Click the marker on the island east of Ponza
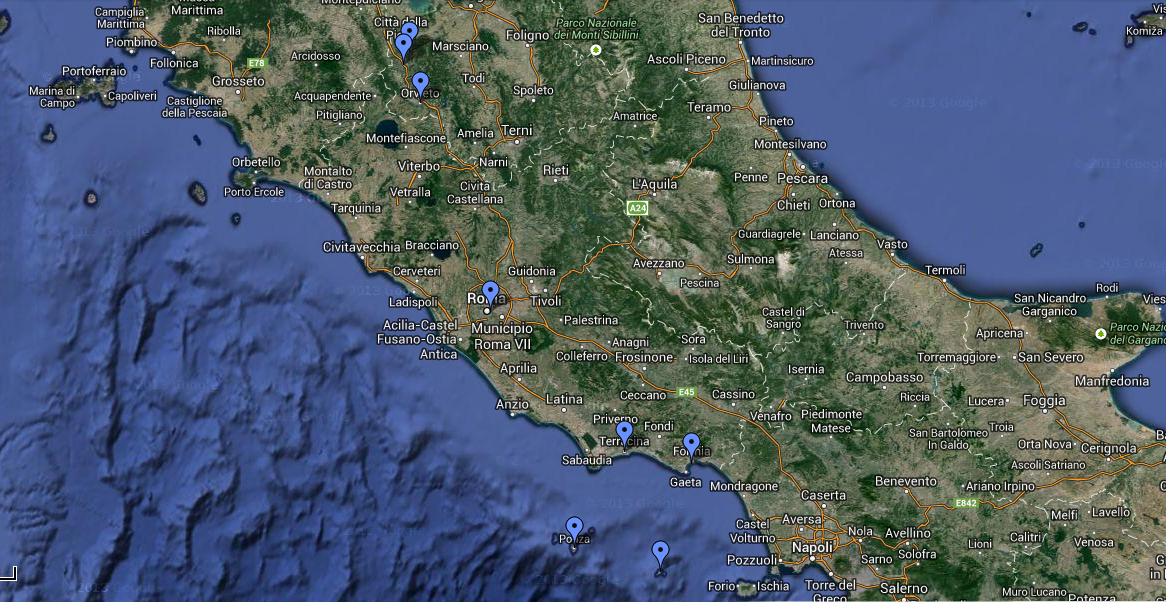Screen dimensions: 1166x602 pos(660,551)
